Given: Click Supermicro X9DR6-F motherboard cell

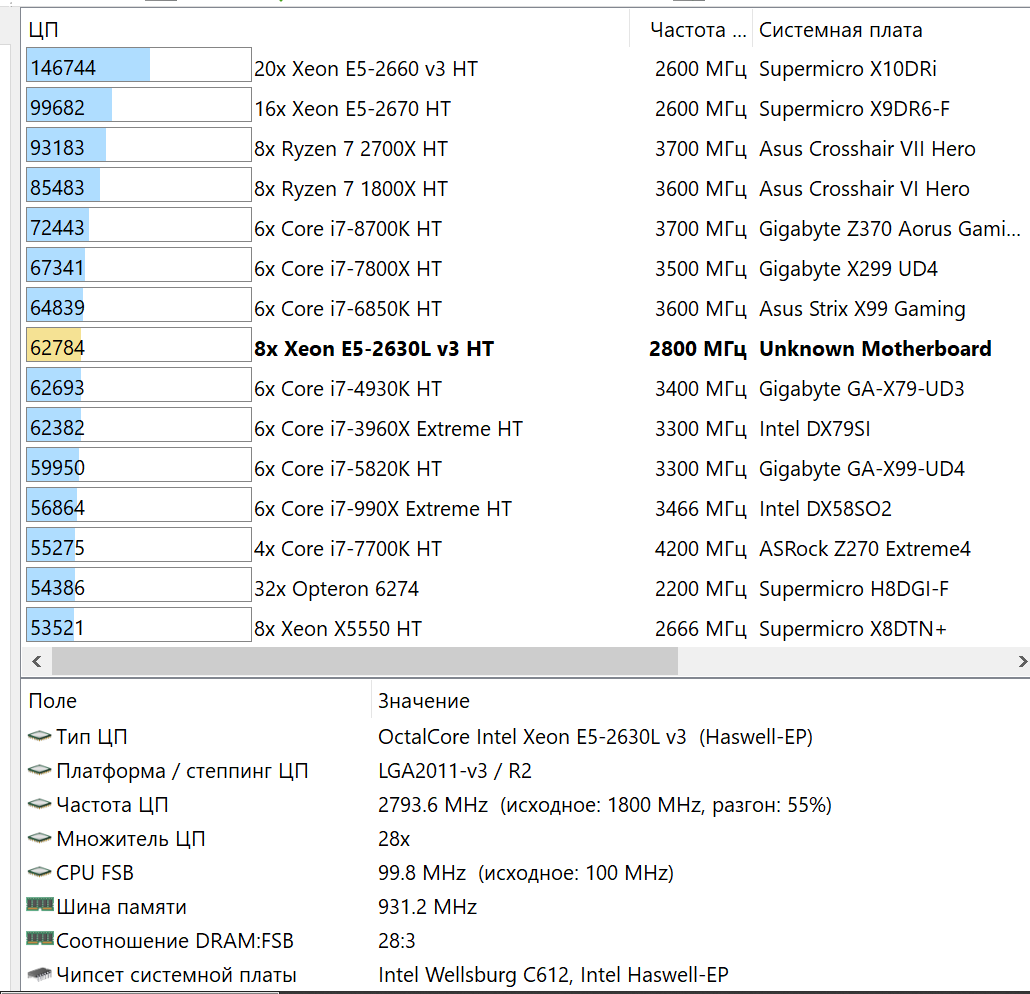Looking at the screenshot, I should pyautogui.click(x=854, y=109).
